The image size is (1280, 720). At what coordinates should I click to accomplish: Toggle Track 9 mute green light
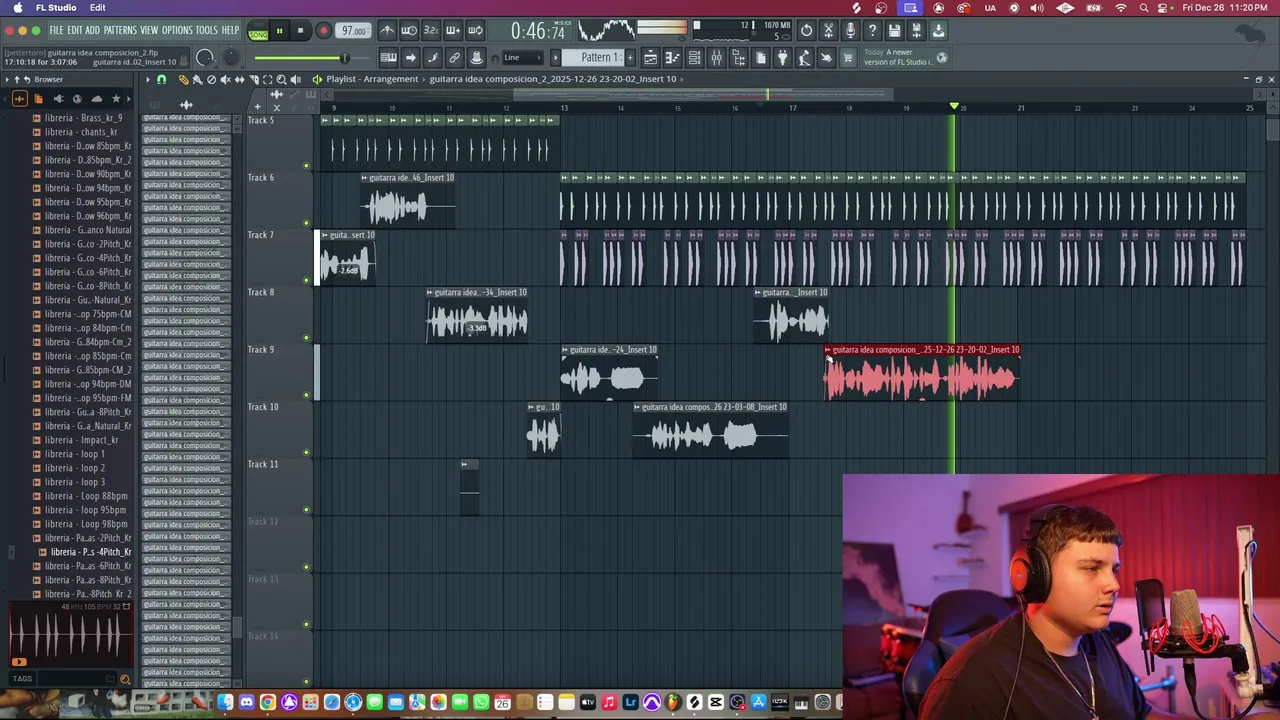pyautogui.click(x=306, y=395)
